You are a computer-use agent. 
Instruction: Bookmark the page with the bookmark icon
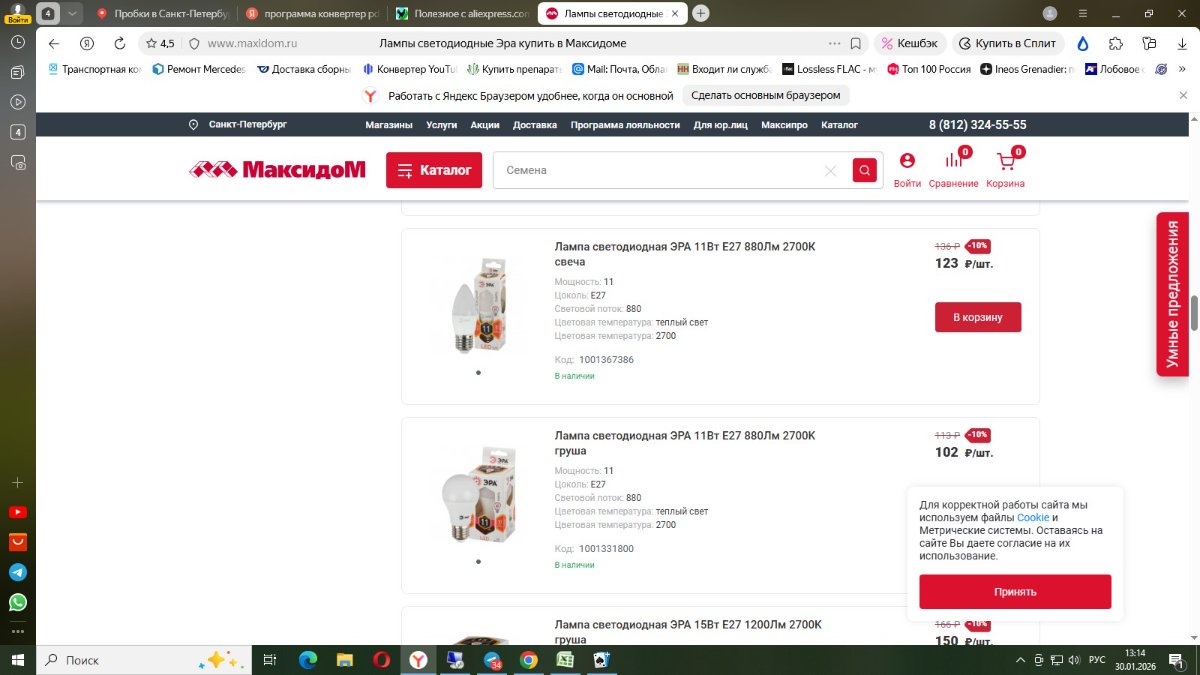[856, 43]
